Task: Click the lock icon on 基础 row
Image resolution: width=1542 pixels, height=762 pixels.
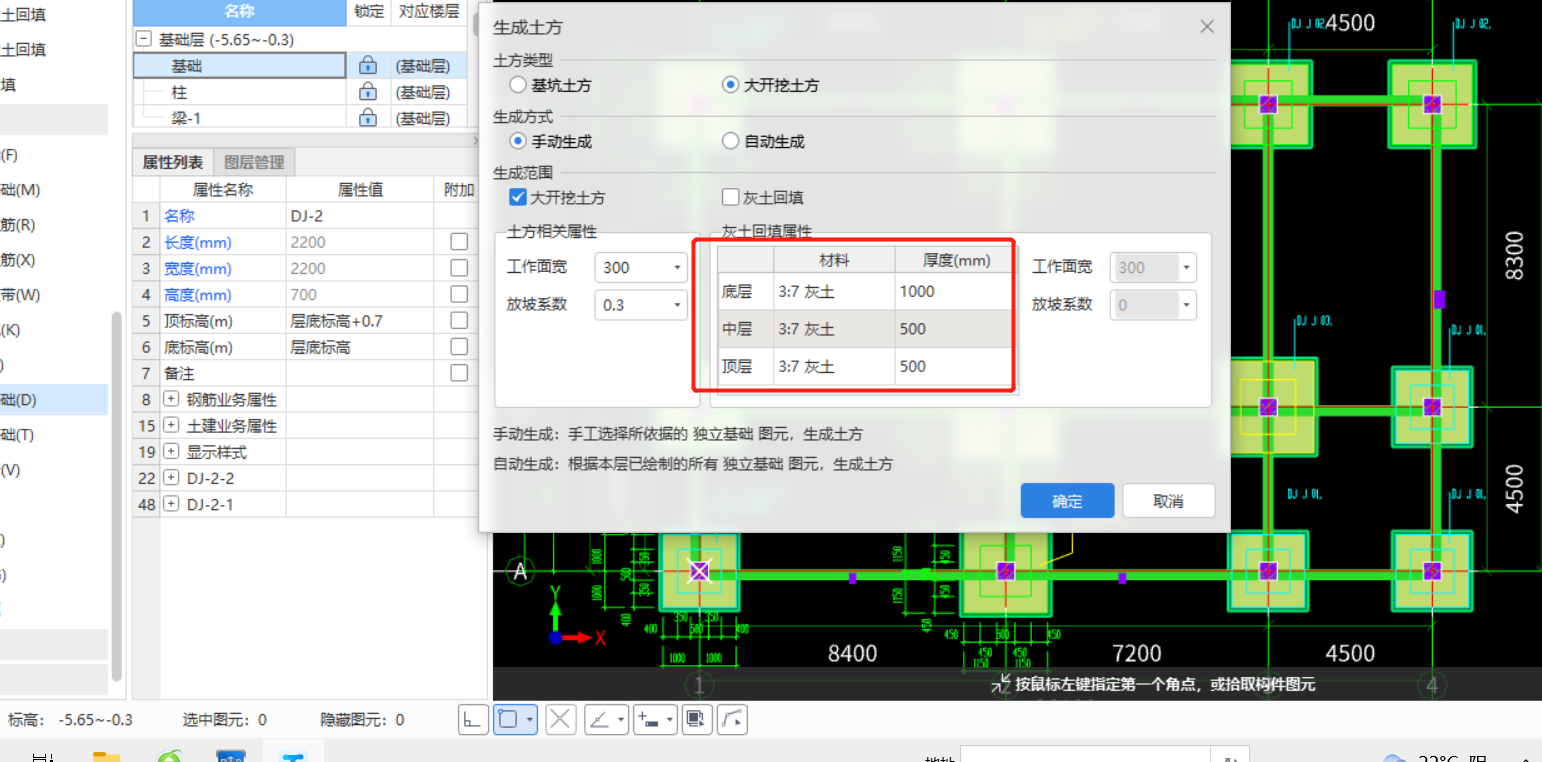Action: pyautogui.click(x=367, y=66)
